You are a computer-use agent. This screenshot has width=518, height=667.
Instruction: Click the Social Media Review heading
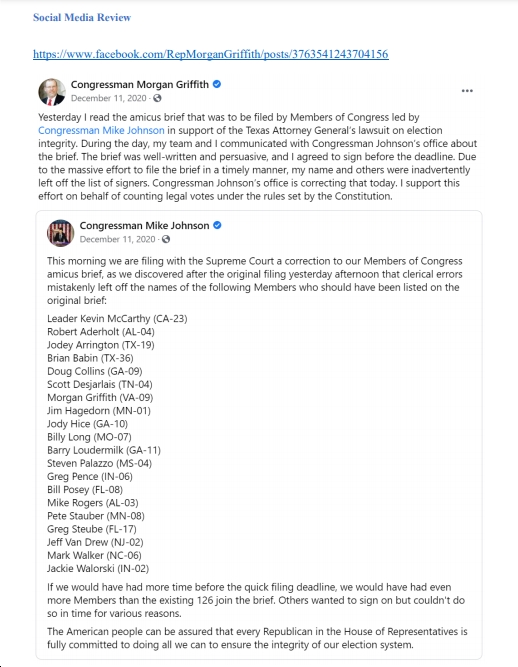(82, 17)
